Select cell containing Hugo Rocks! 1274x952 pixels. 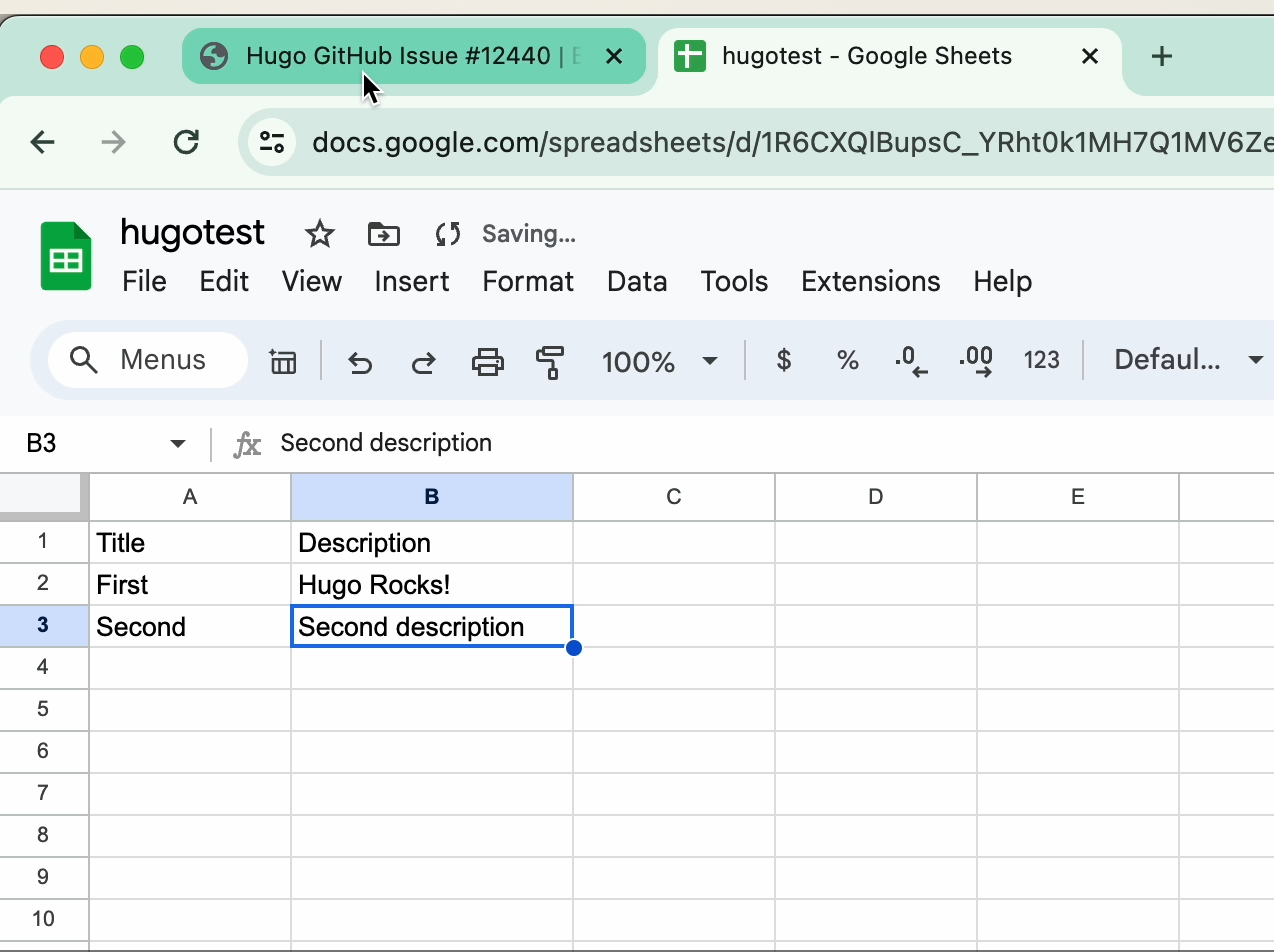[x=431, y=585]
